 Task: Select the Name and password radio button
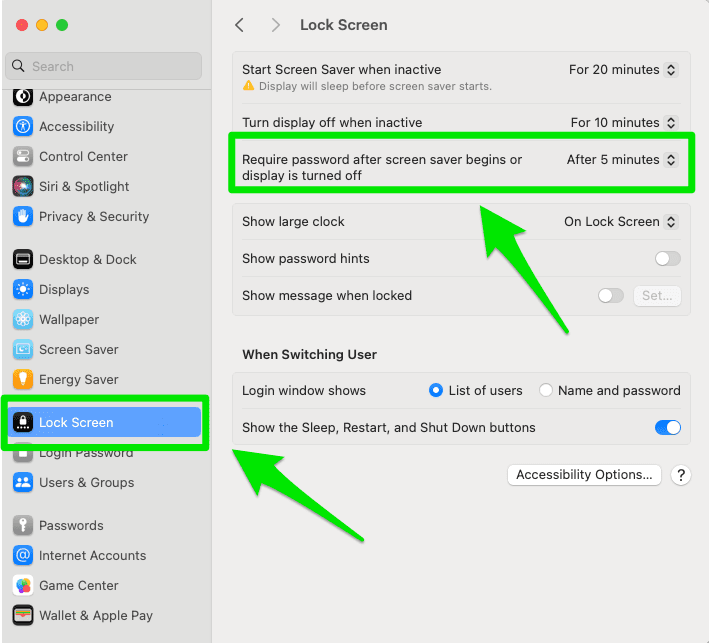click(546, 391)
